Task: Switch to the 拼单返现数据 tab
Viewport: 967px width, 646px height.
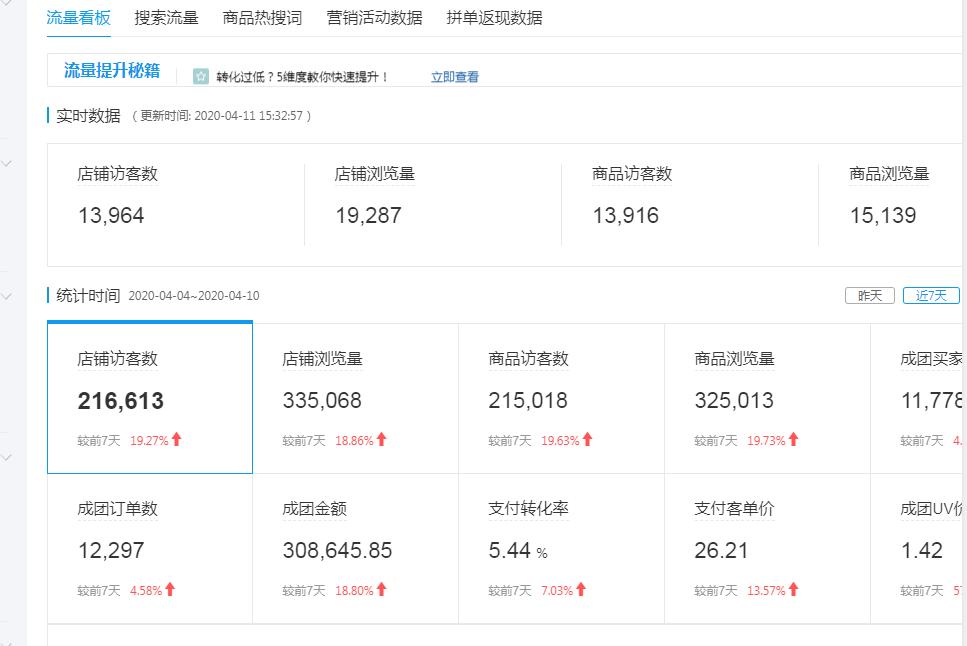Action: pos(494,17)
